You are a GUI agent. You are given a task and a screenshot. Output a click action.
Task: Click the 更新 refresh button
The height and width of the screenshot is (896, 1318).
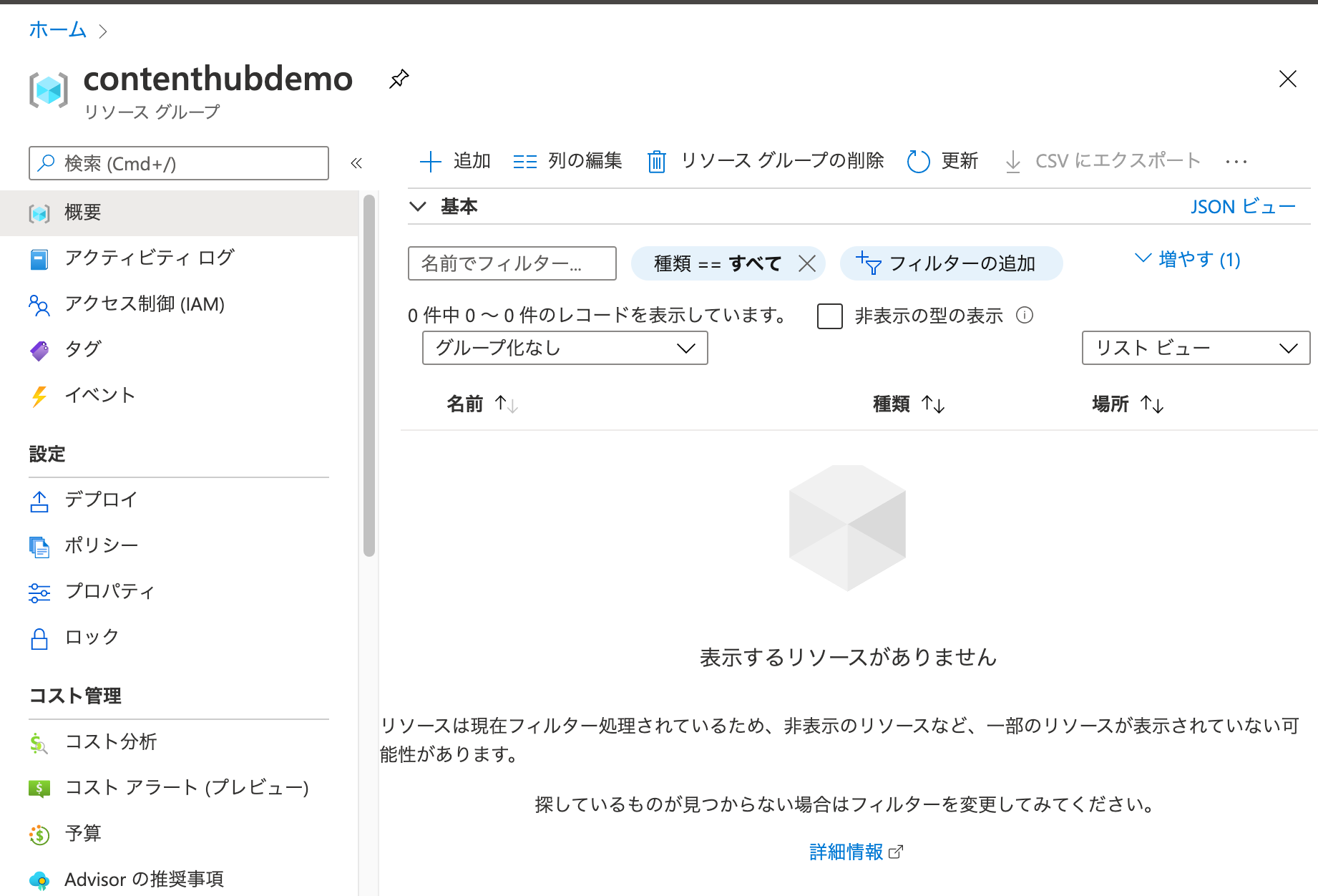click(x=942, y=161)
